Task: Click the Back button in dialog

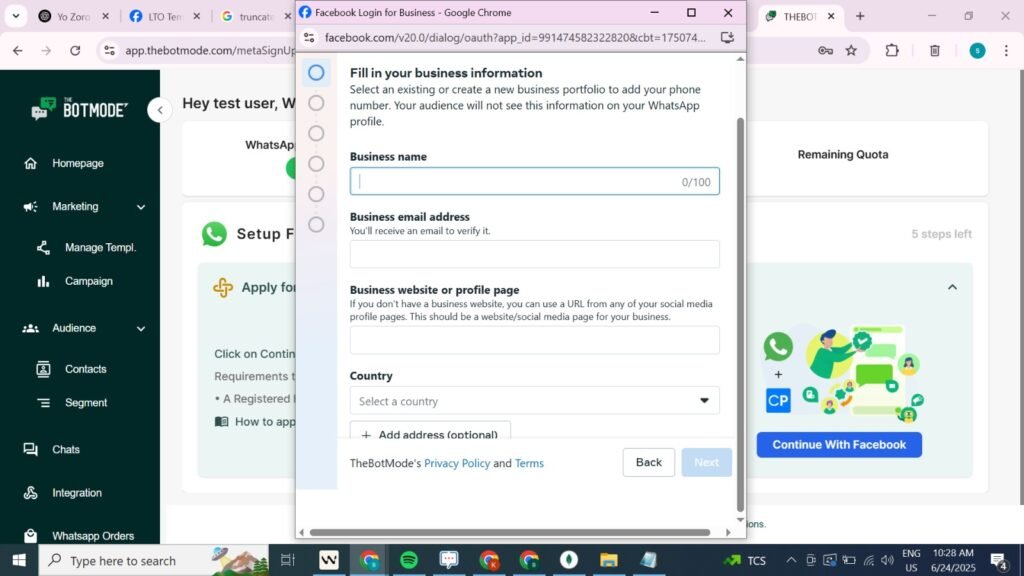Action: pos(648,462)
